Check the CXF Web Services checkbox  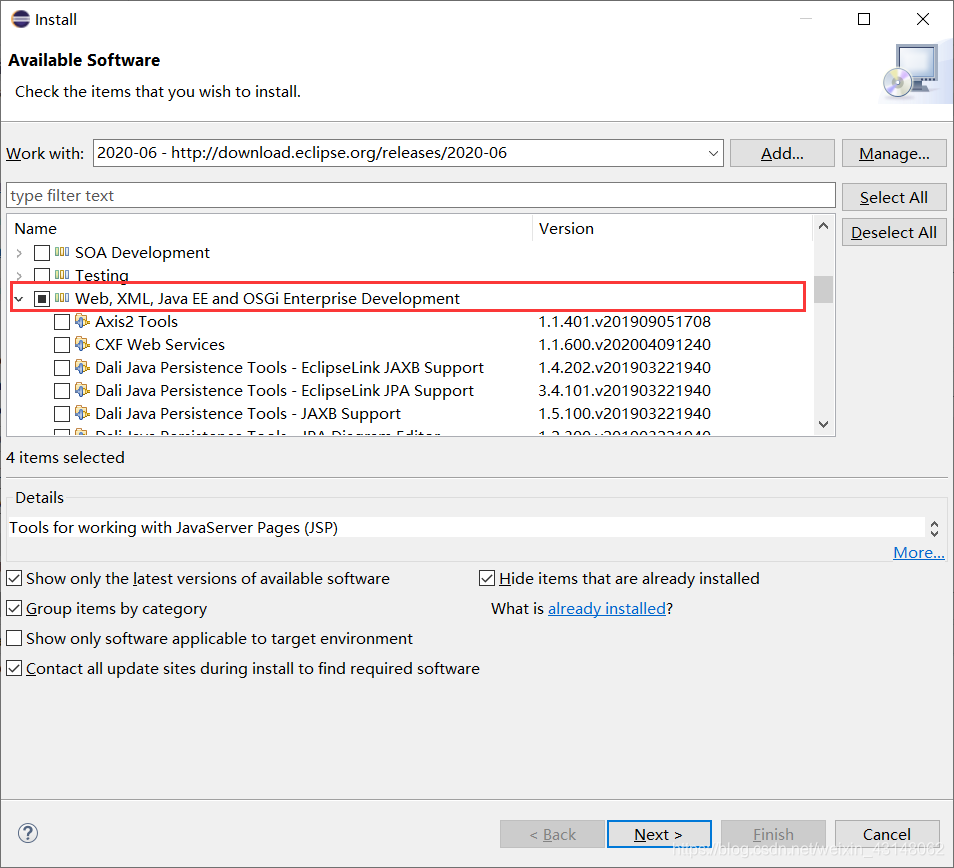click(62, 345)
